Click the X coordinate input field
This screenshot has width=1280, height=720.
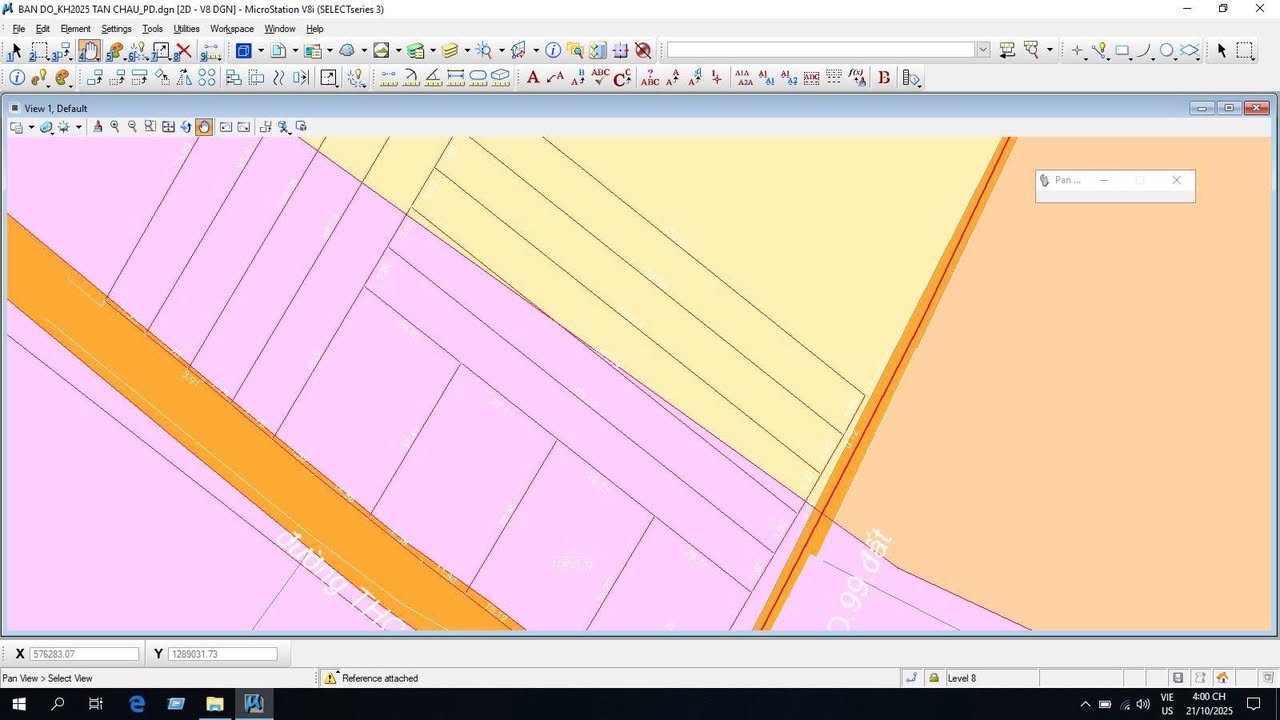pos(84,654)
